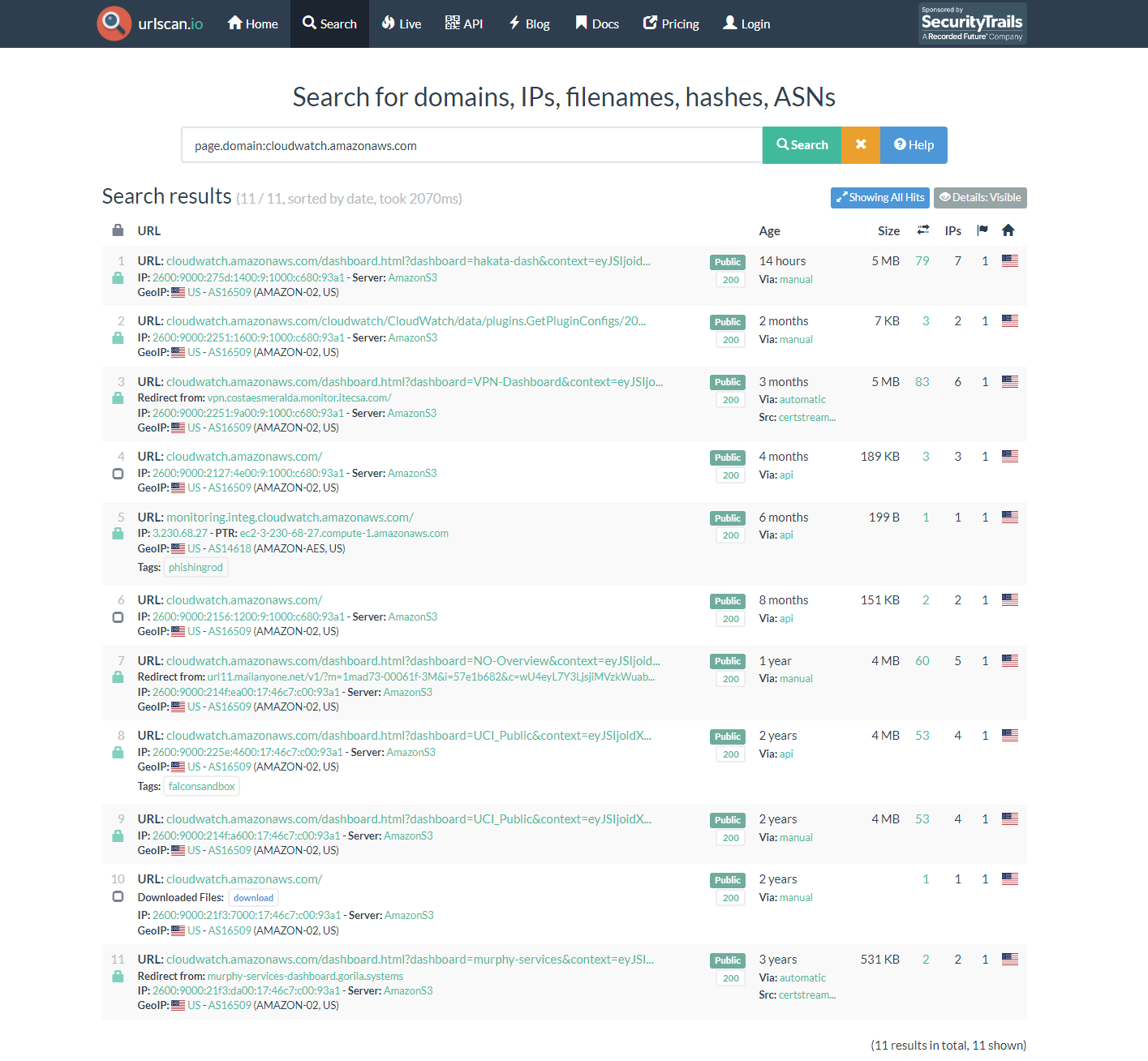Screen dimensions: 1148x1061
Task: Toggle the Showing All Hits button
Action: pyautogui.click(x=880, y=198)
